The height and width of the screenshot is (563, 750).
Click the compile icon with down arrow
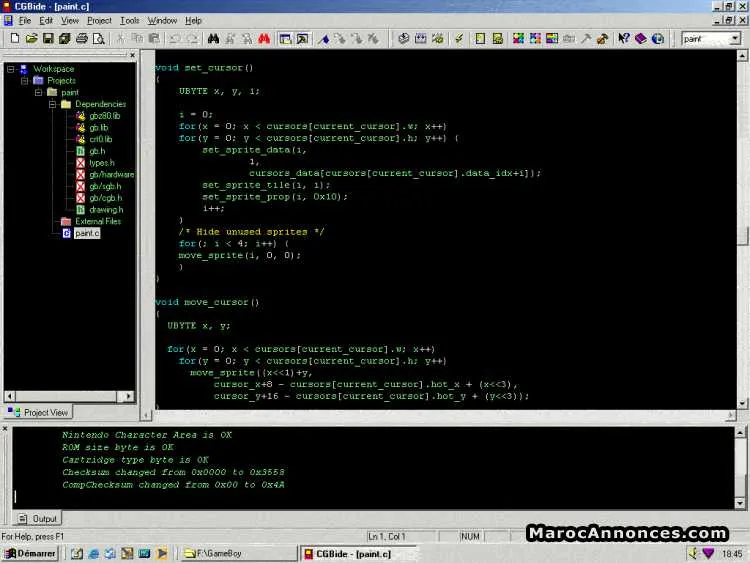[403, 39]
